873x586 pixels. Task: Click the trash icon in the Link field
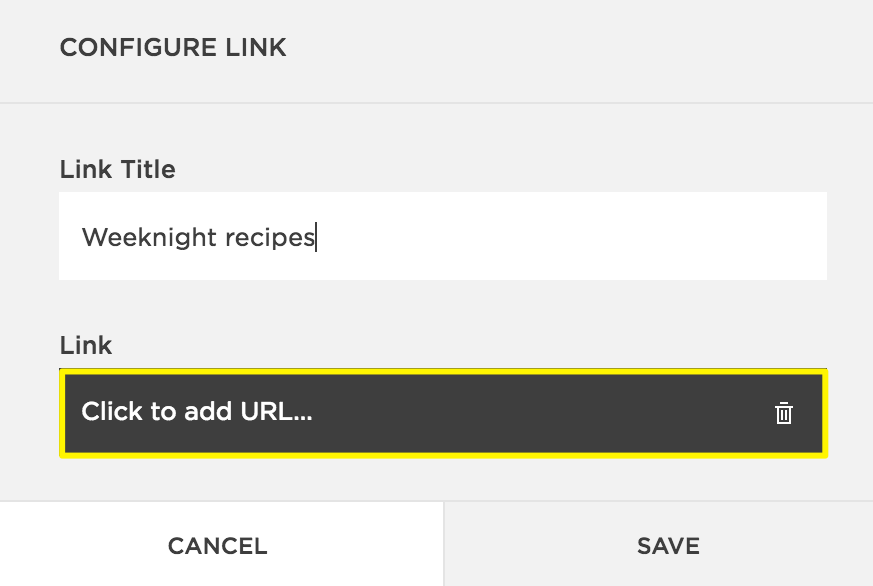pos(784,413)
